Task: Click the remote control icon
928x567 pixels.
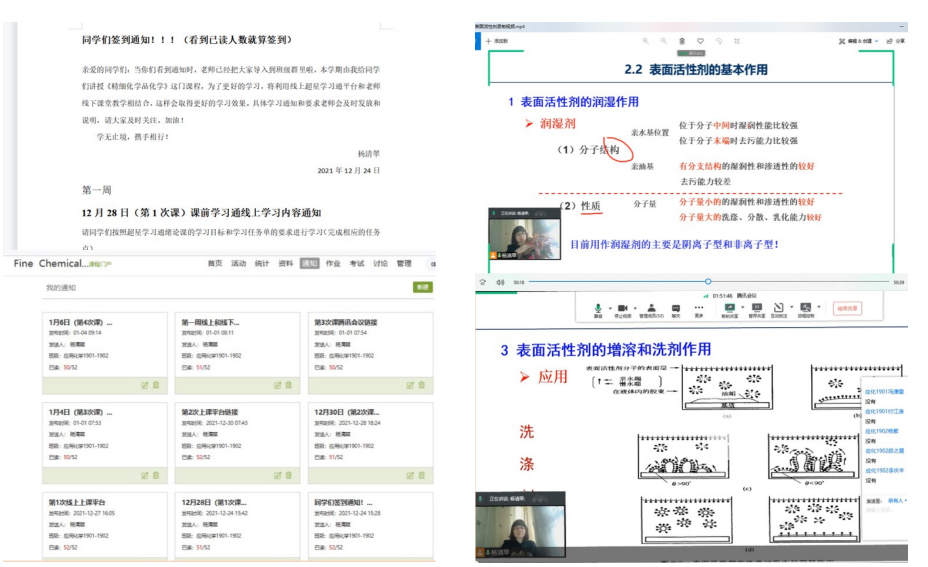Action: pyautogui.click(x=805, y=307)
